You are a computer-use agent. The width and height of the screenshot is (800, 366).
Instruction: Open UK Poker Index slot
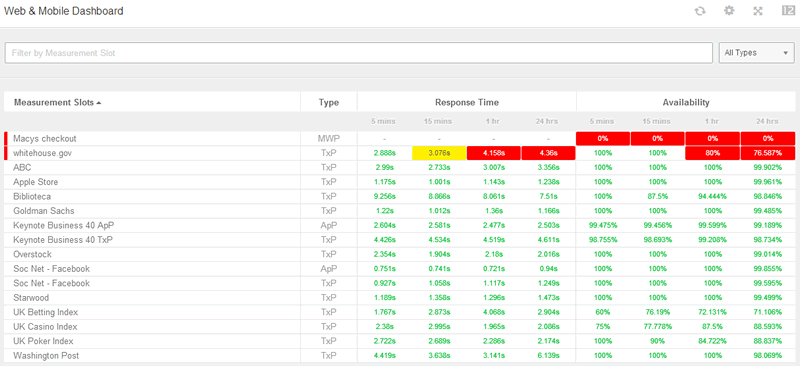click(x=43, y=341)
